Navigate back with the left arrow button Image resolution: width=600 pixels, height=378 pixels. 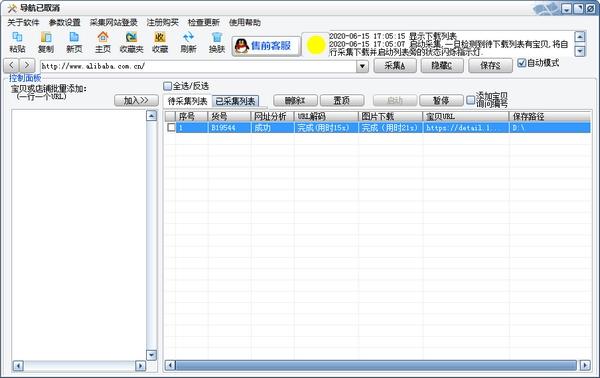pos(11,65)
